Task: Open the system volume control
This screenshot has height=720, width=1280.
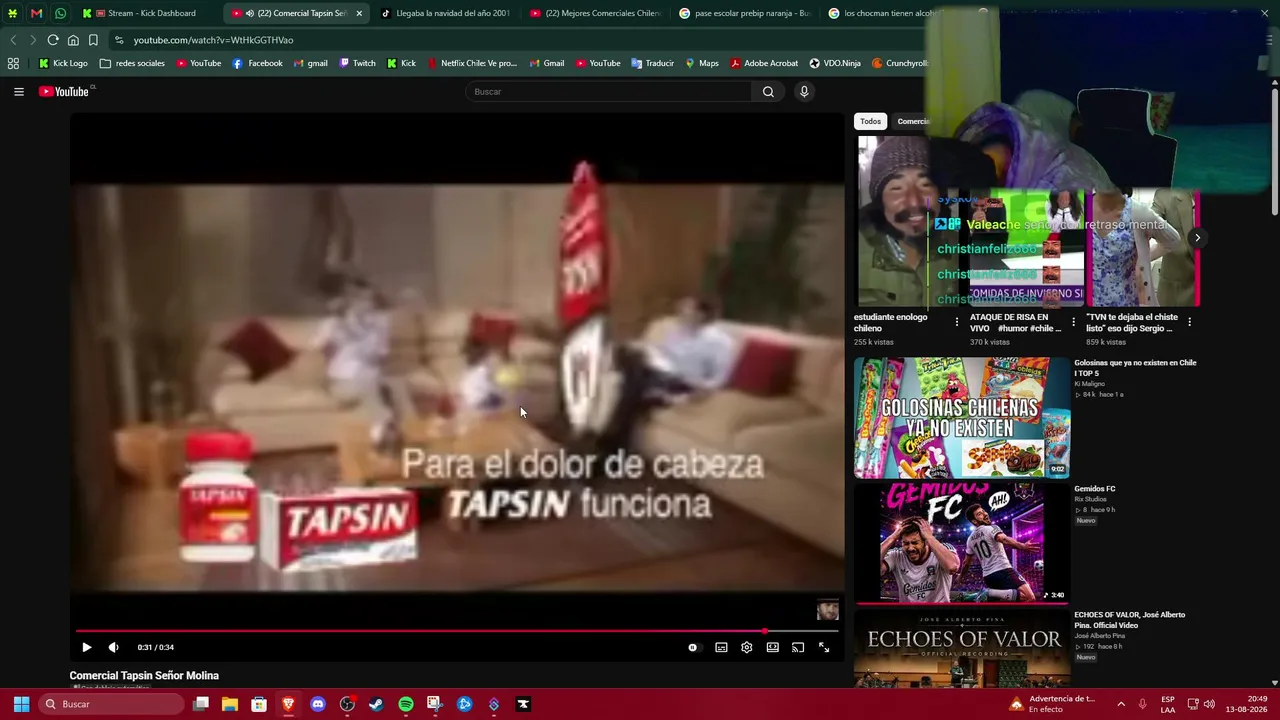Action: click(x=1209, y=704)
